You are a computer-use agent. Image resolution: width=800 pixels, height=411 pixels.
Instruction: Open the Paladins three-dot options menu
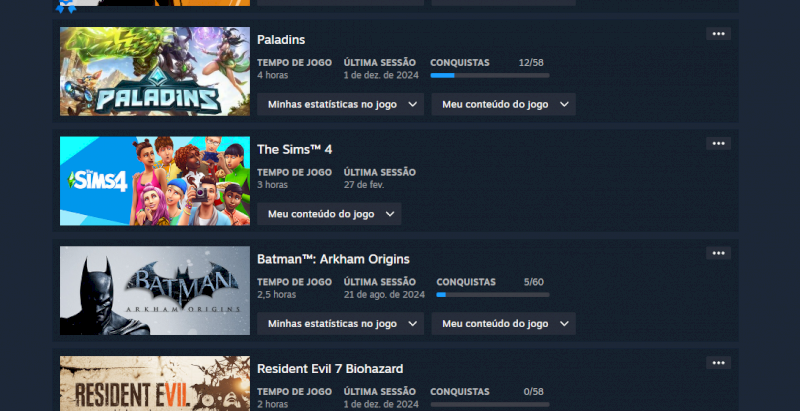[x=718, y=34]
